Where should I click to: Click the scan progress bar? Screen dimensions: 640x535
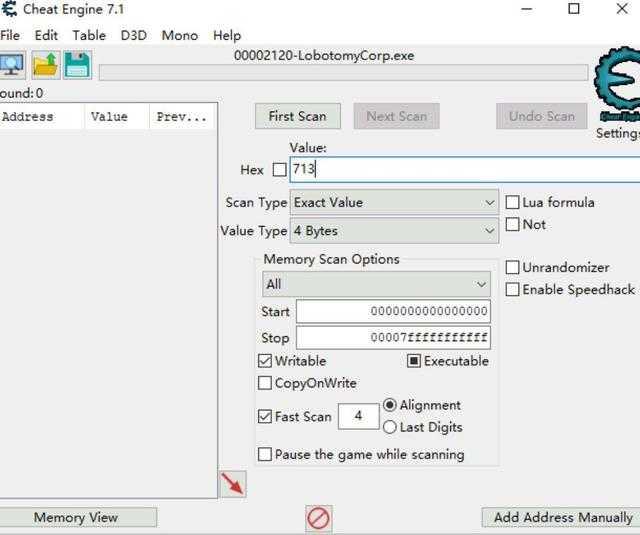pyautogui.click(x=343, y=73)
